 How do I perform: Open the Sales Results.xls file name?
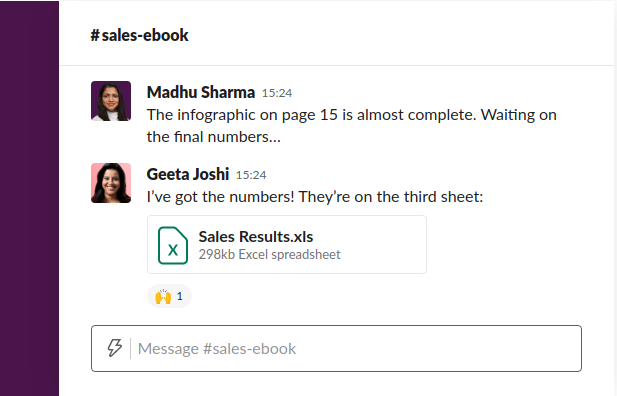pos(256,237)
